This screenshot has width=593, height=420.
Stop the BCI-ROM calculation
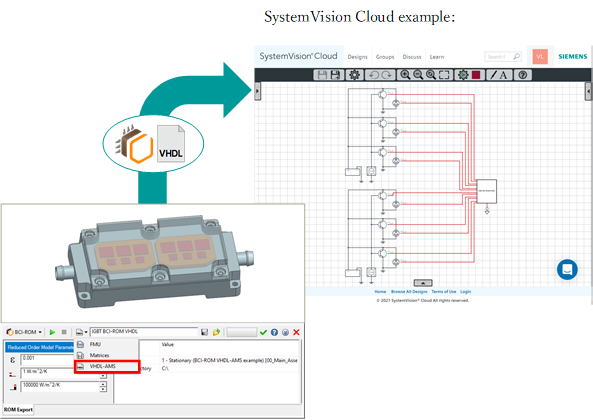(x=64, y=332)
